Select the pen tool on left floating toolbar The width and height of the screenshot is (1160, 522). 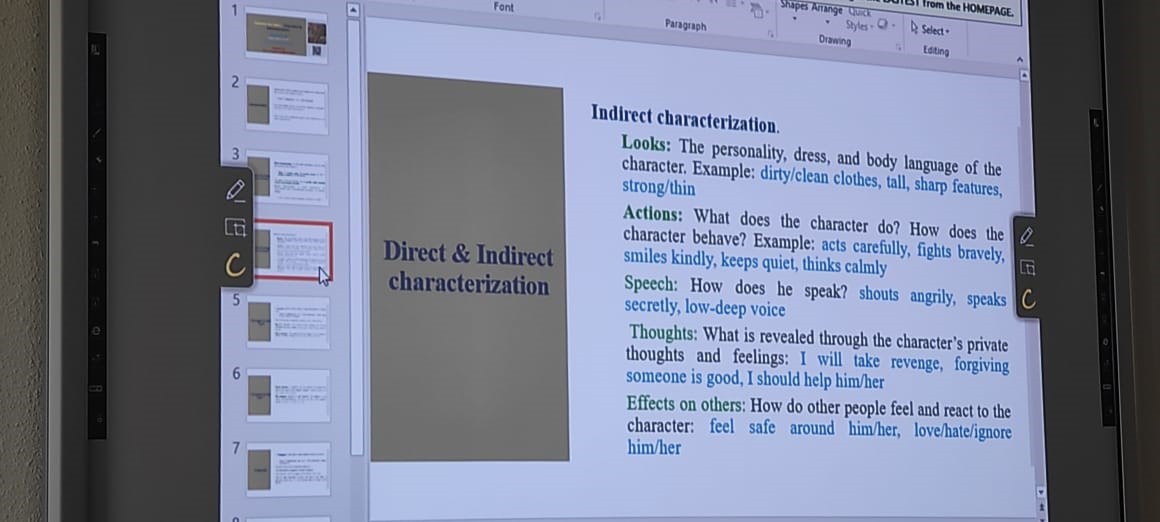pos(235,189)
